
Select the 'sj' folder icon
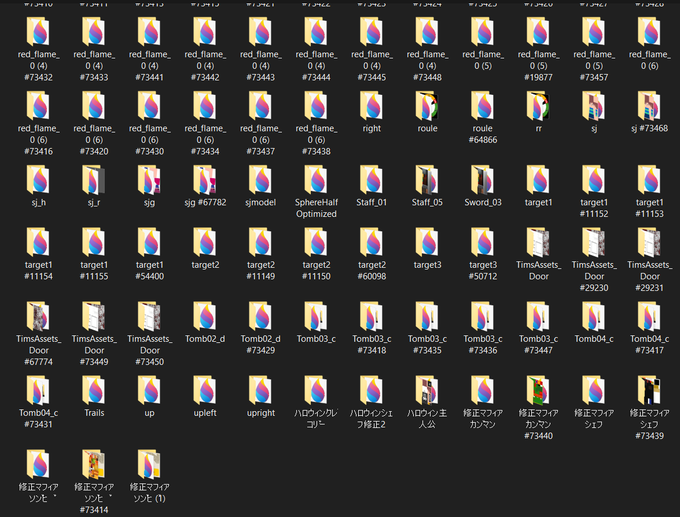(593, 106)
